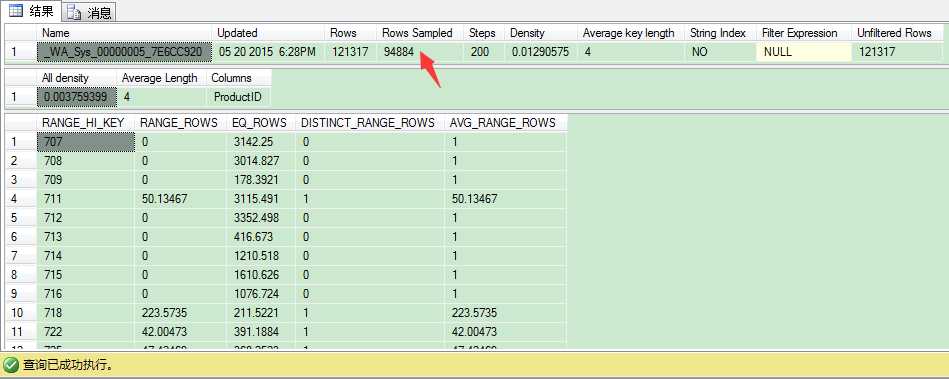The height and width of the screenshot is (379, 949).
Task: Select the Filter Expression column header
Action: point(804,33)
